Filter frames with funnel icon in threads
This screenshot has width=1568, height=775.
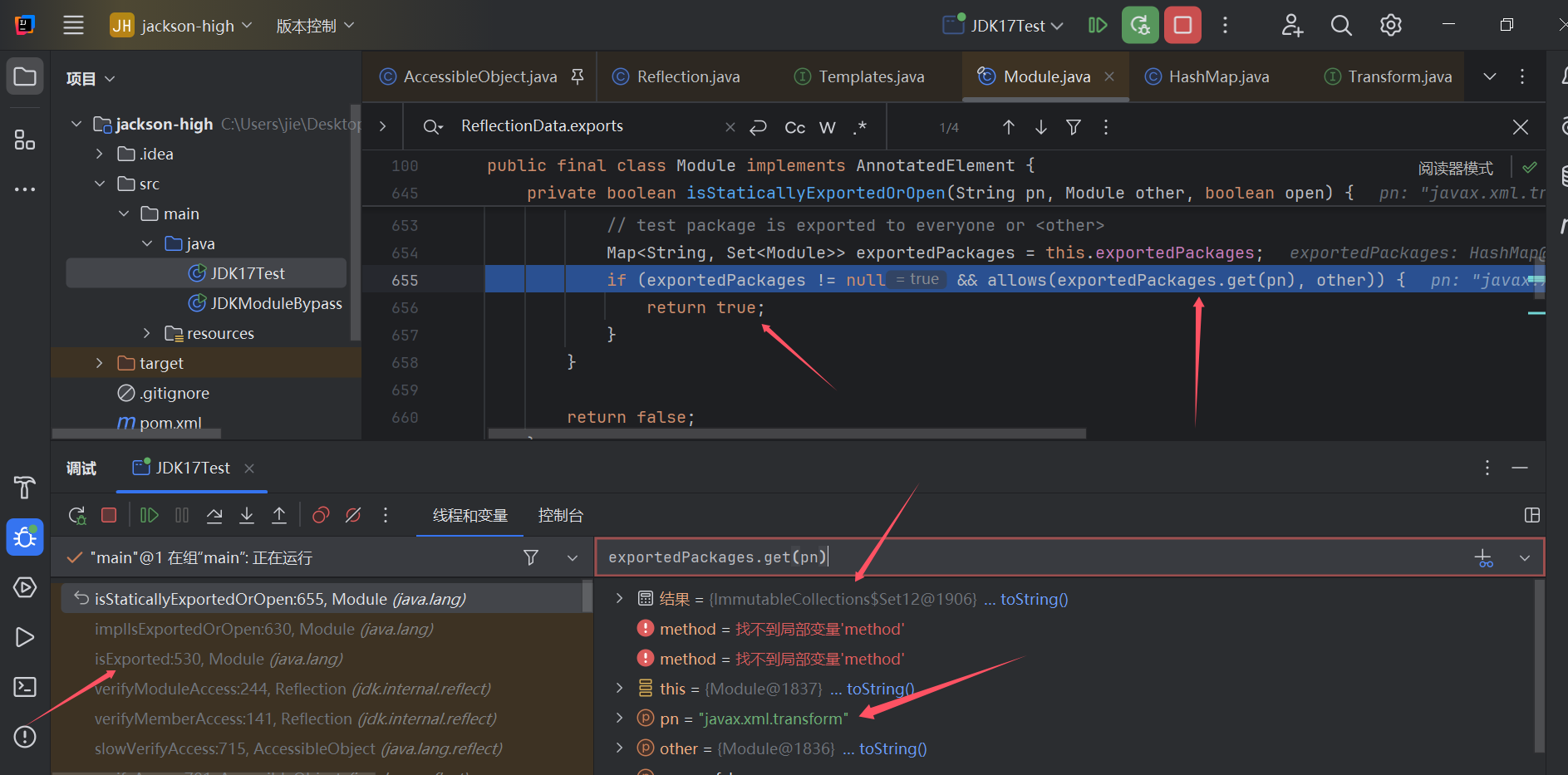(x=530, y=557)
